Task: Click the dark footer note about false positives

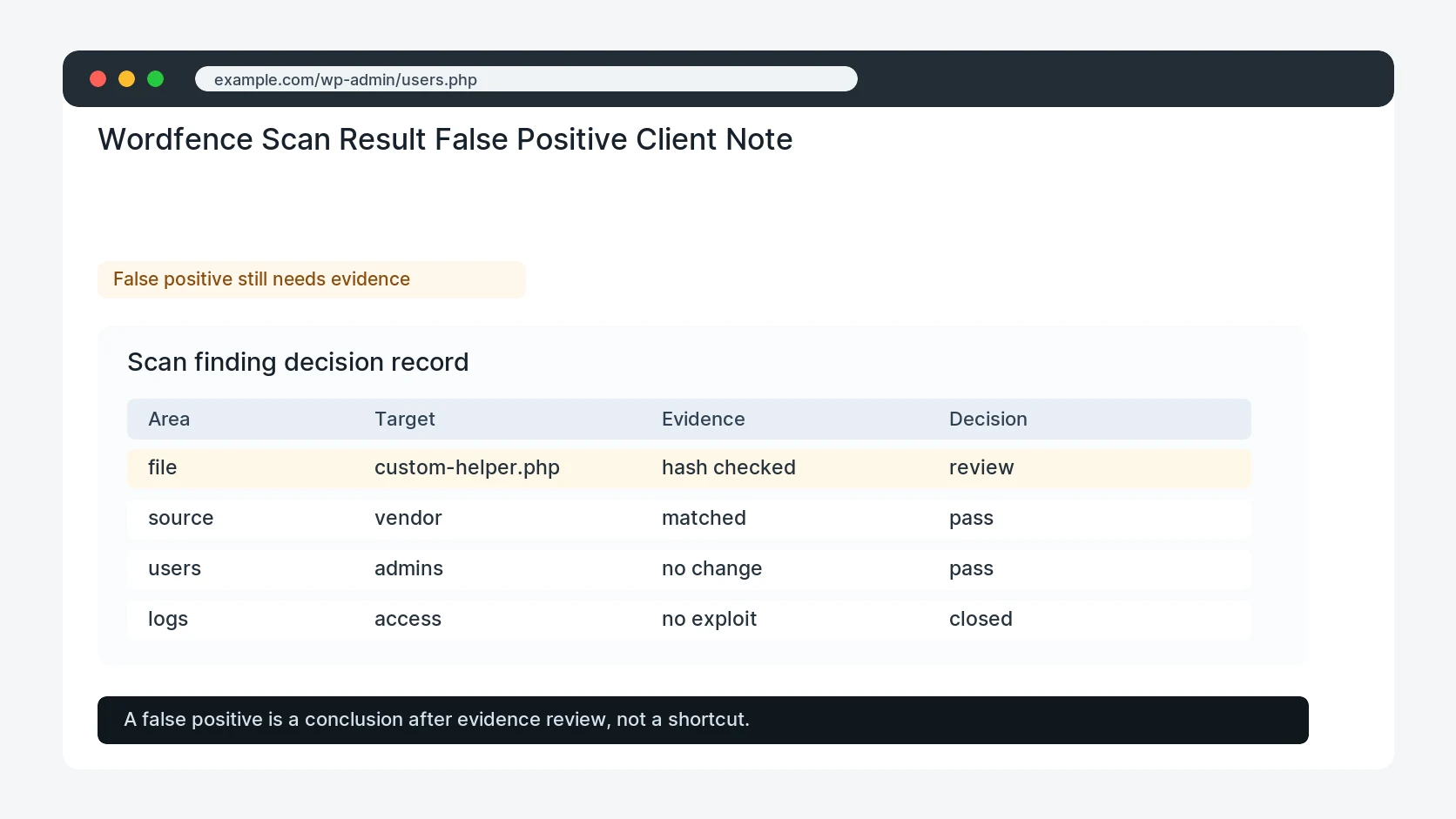Action: tap(703, 720)
